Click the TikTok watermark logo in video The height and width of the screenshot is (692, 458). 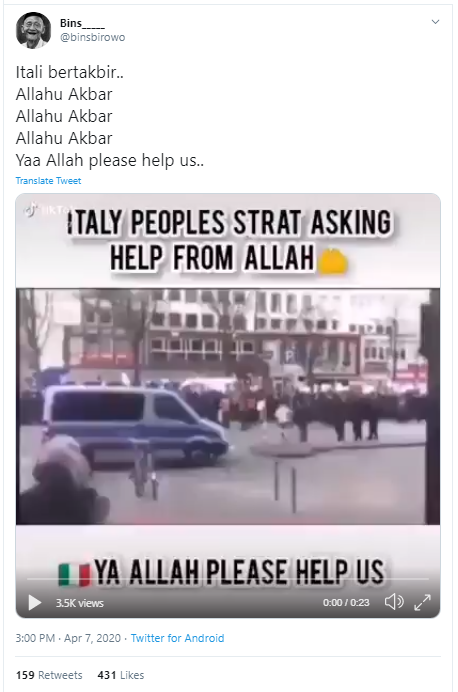45,211
